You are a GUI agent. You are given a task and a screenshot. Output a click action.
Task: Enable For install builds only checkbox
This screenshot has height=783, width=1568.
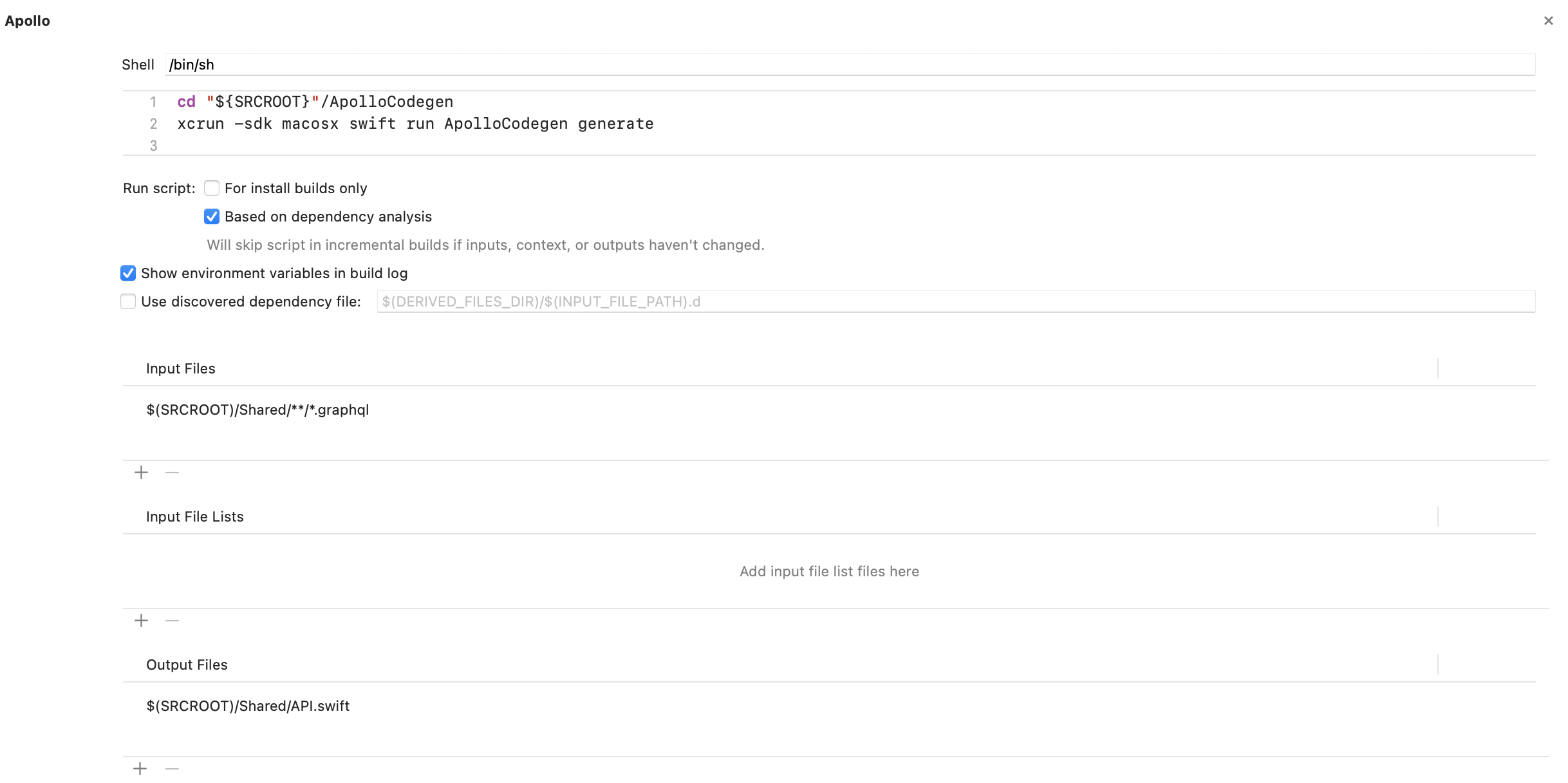pos(212,188)
